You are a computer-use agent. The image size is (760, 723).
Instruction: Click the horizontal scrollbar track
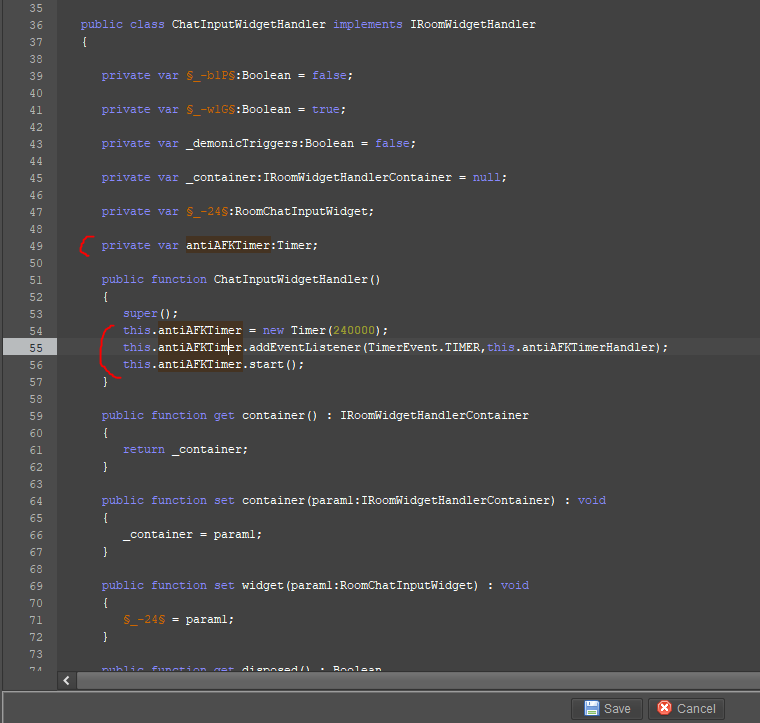(x=418, y=680)
